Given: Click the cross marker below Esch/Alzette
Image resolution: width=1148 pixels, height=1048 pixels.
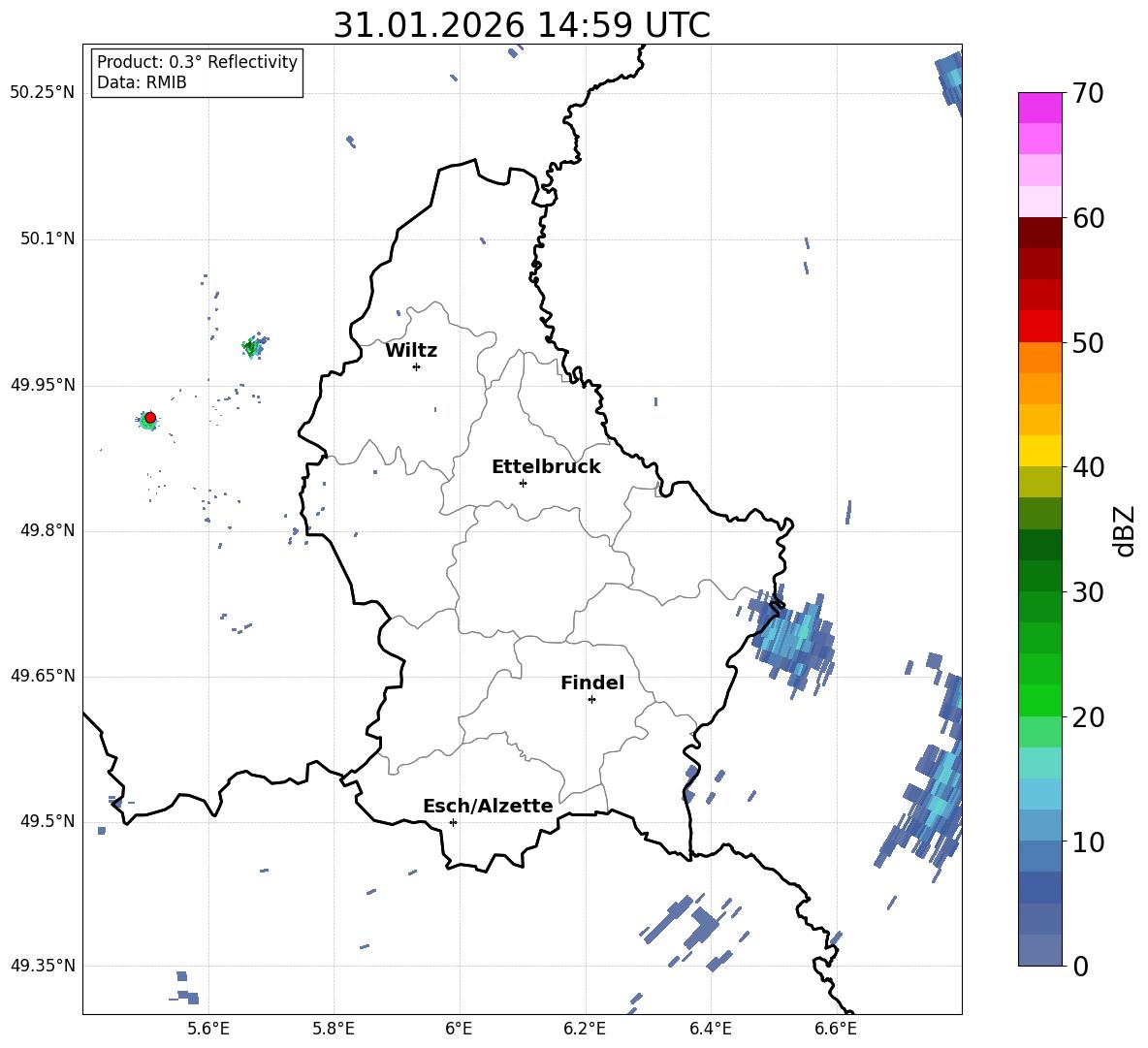Looking at the screenshot, I should (453, 822).
